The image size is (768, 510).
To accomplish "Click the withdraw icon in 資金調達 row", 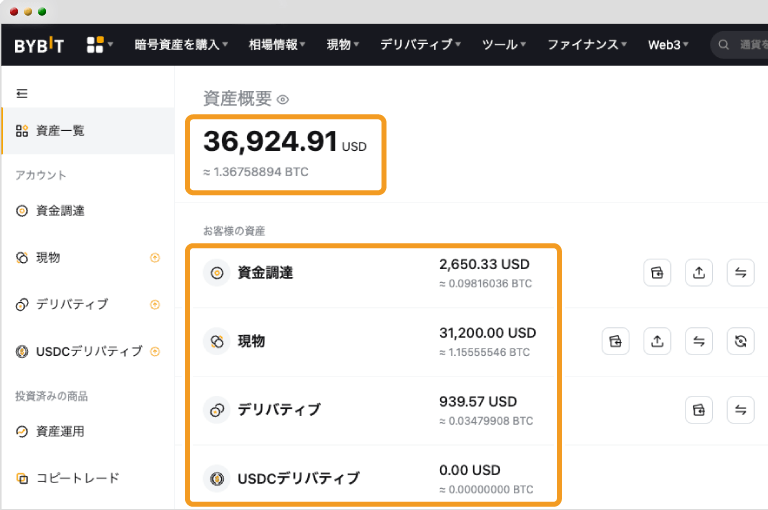I will coord(699,273).
